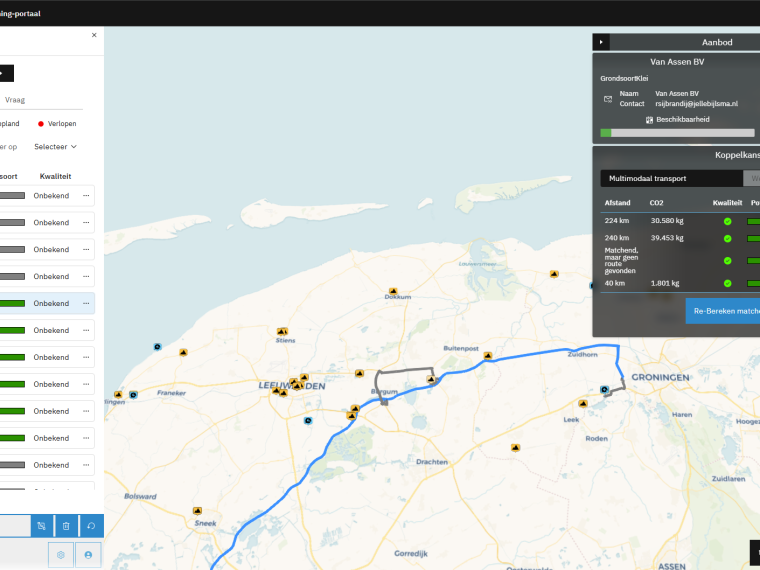The image size is (760, 570).
Task: Click the GRONINGEN city label on map
Action: coord(660,378)
